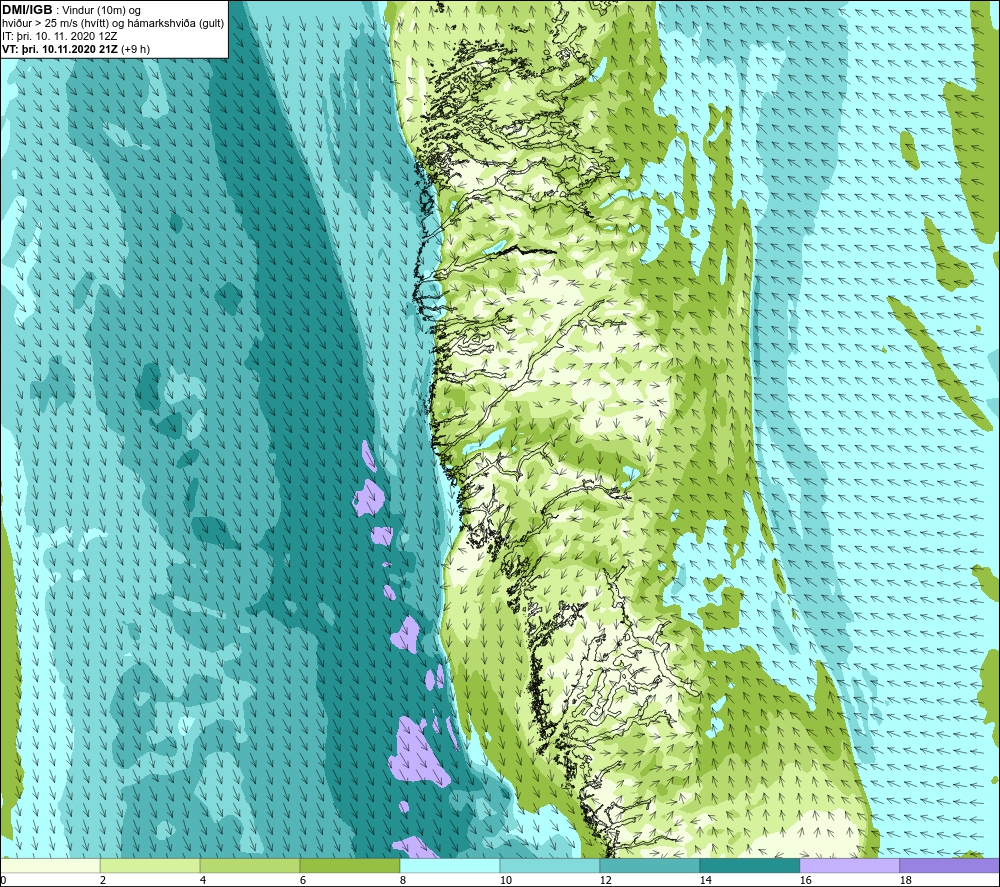Click the legend scale label '6'
This screenshot has height=887, width=1000.
pyautogui.click(x=302, y=880)
